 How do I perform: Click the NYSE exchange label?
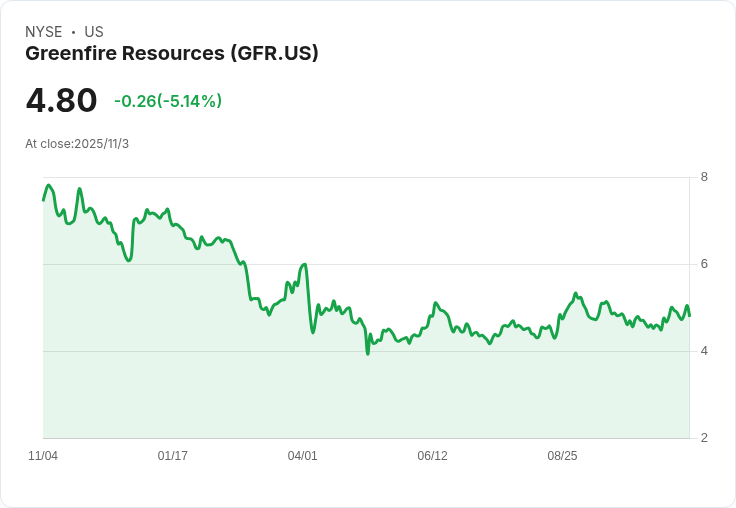point(44,32)
